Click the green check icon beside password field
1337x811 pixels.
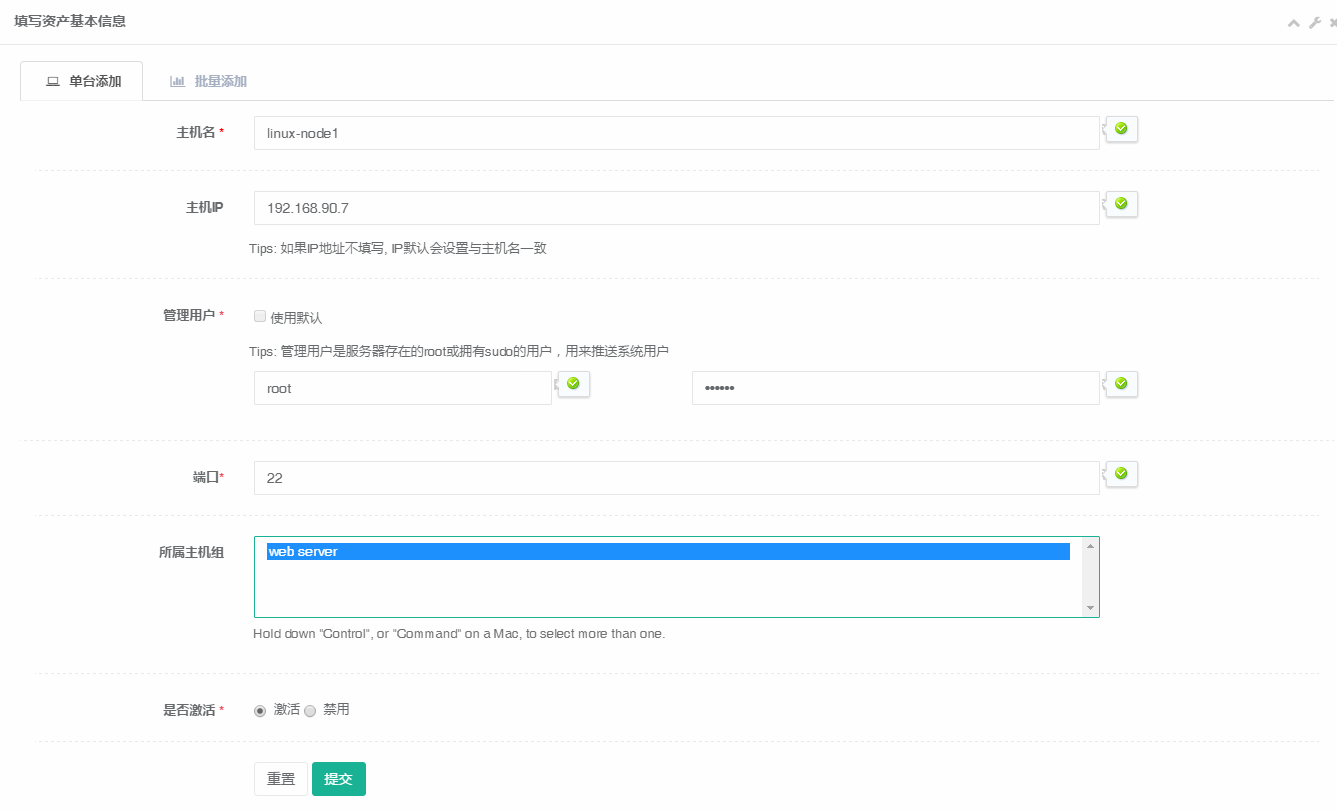[x=1121, y=383]
